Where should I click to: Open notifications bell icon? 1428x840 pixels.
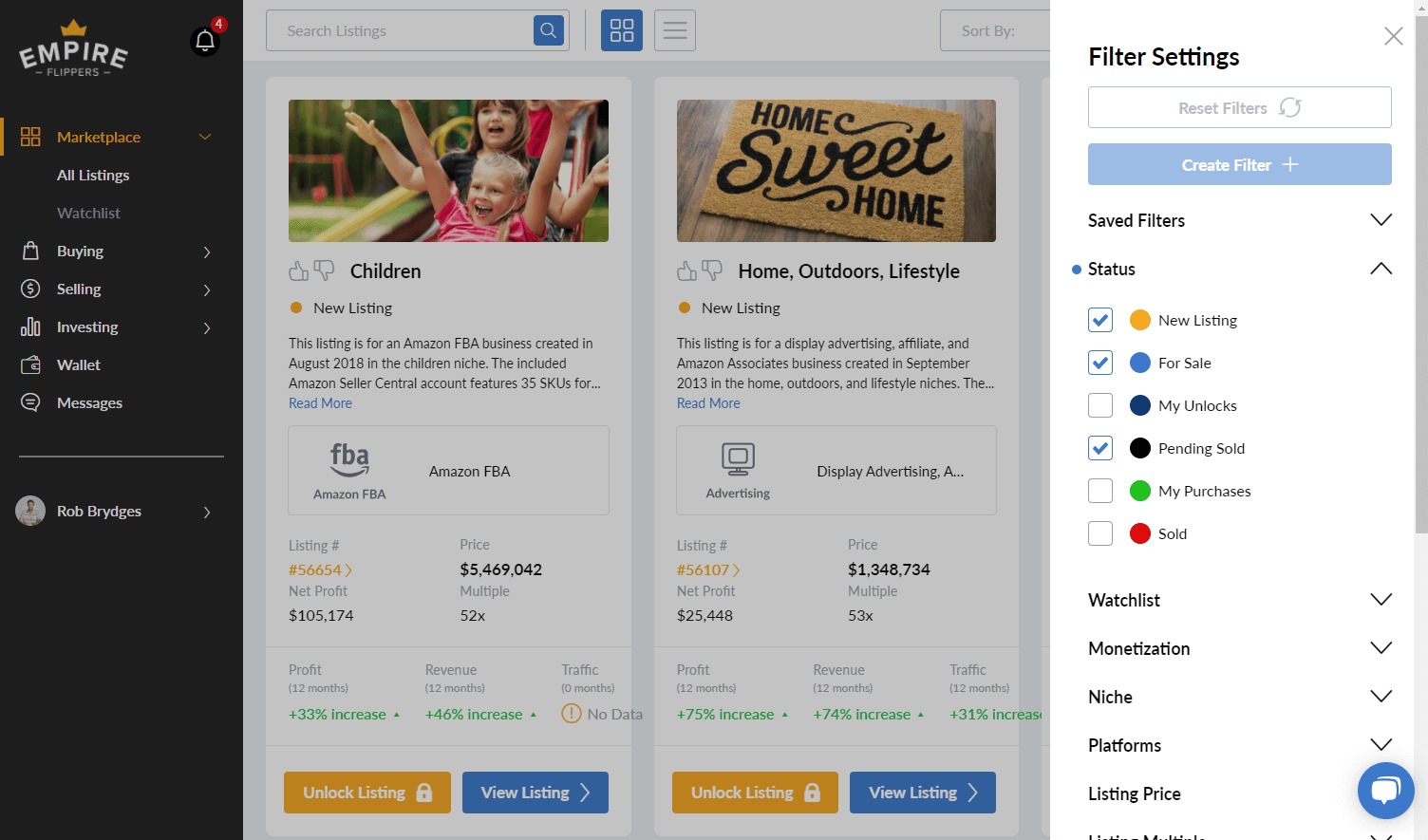[x=205, y=41]
